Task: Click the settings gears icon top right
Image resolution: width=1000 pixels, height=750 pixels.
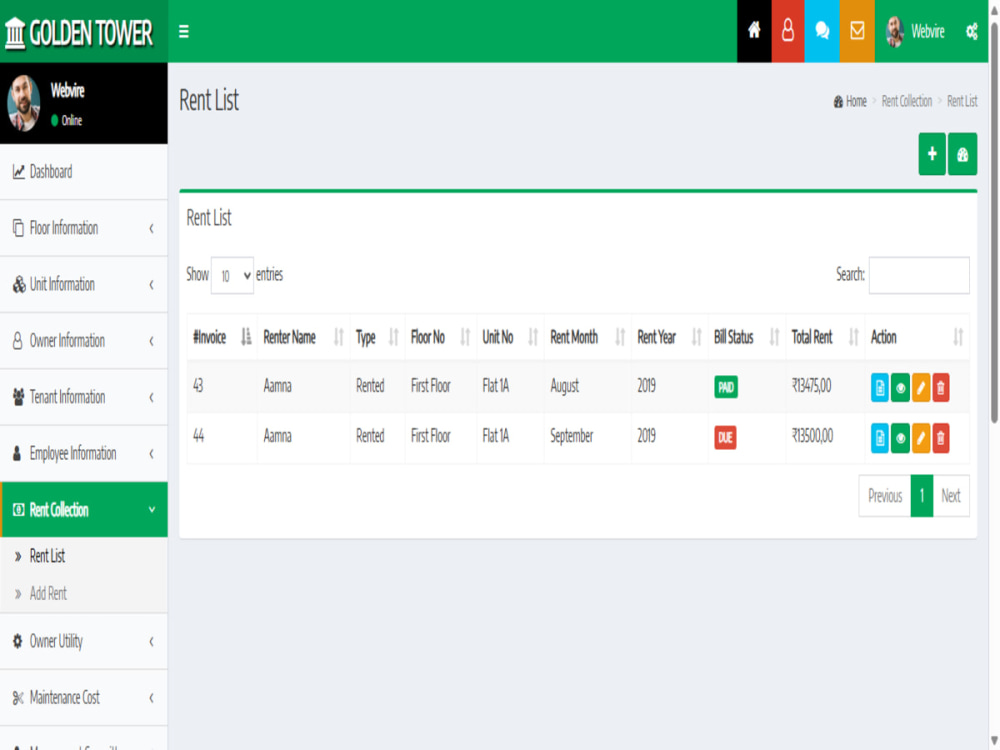Action: coord(971,31)
